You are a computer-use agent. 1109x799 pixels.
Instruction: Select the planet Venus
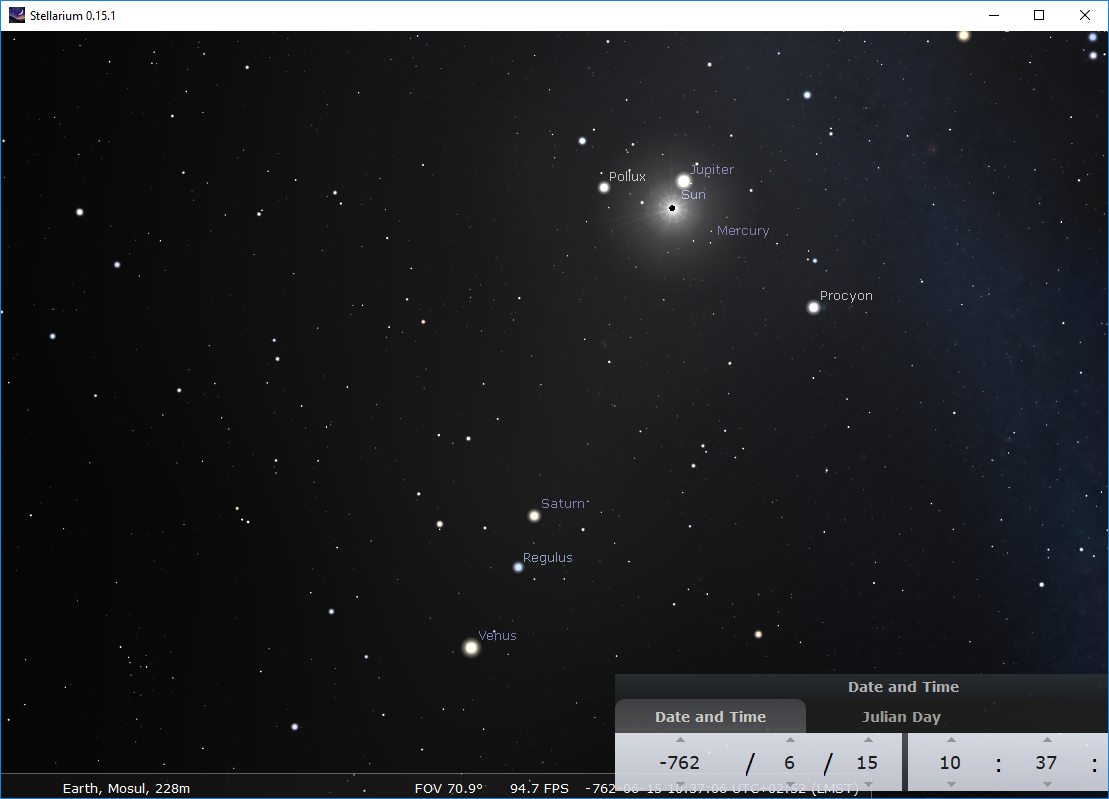tap(471, 648)
